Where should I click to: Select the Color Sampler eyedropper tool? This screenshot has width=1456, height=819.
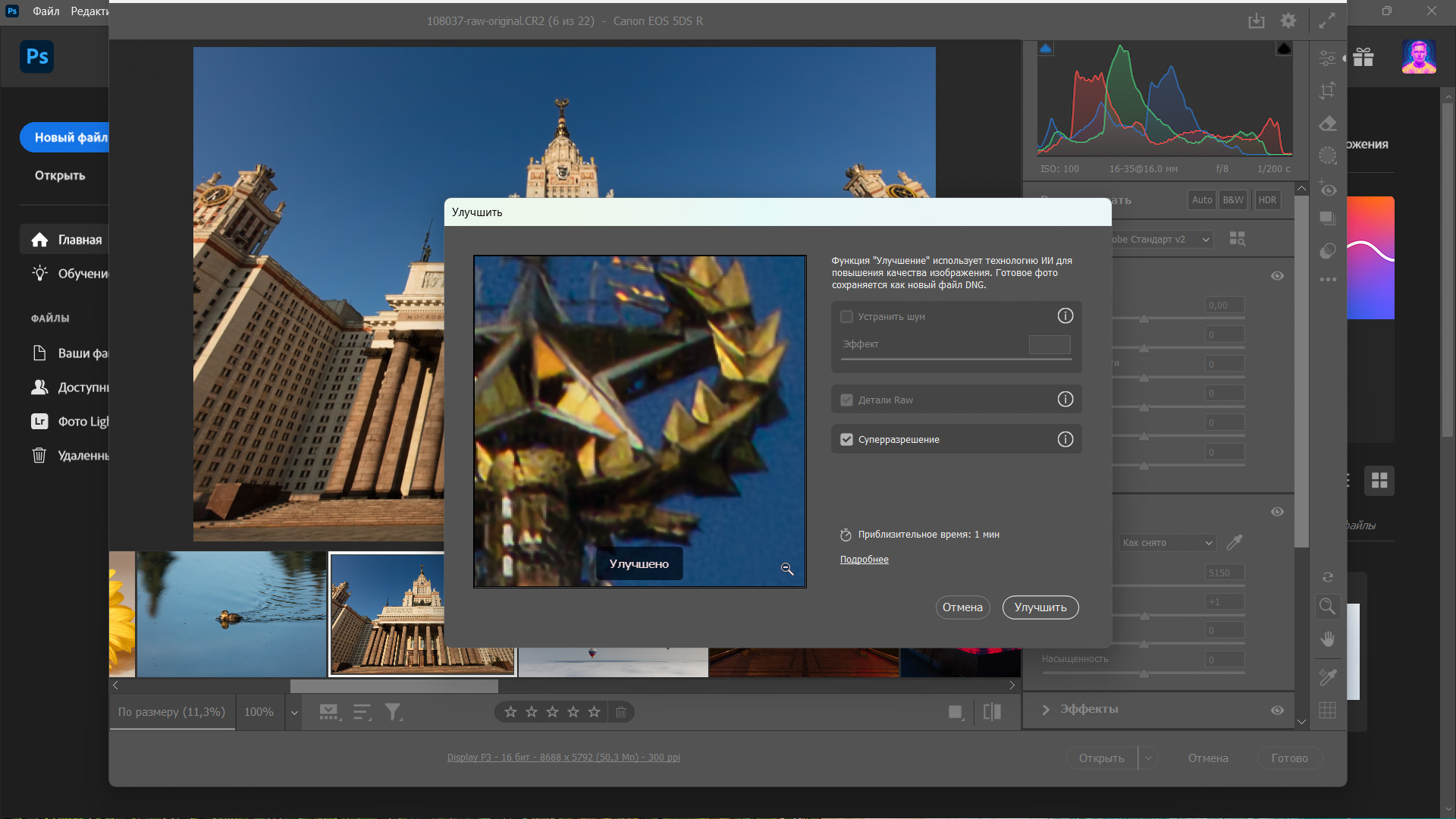1327,676
